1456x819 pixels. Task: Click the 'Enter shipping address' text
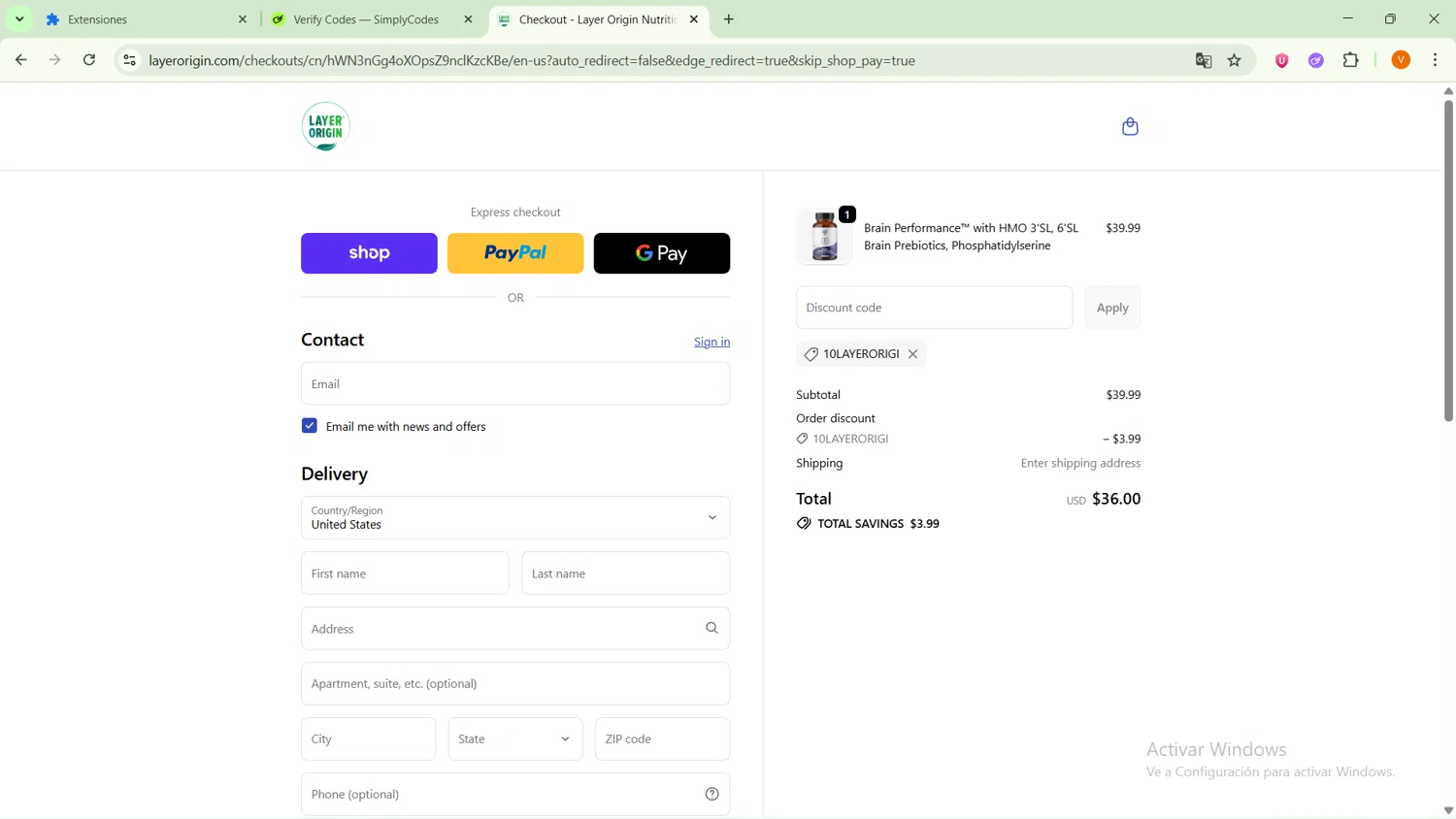(x=1080, y=464)
